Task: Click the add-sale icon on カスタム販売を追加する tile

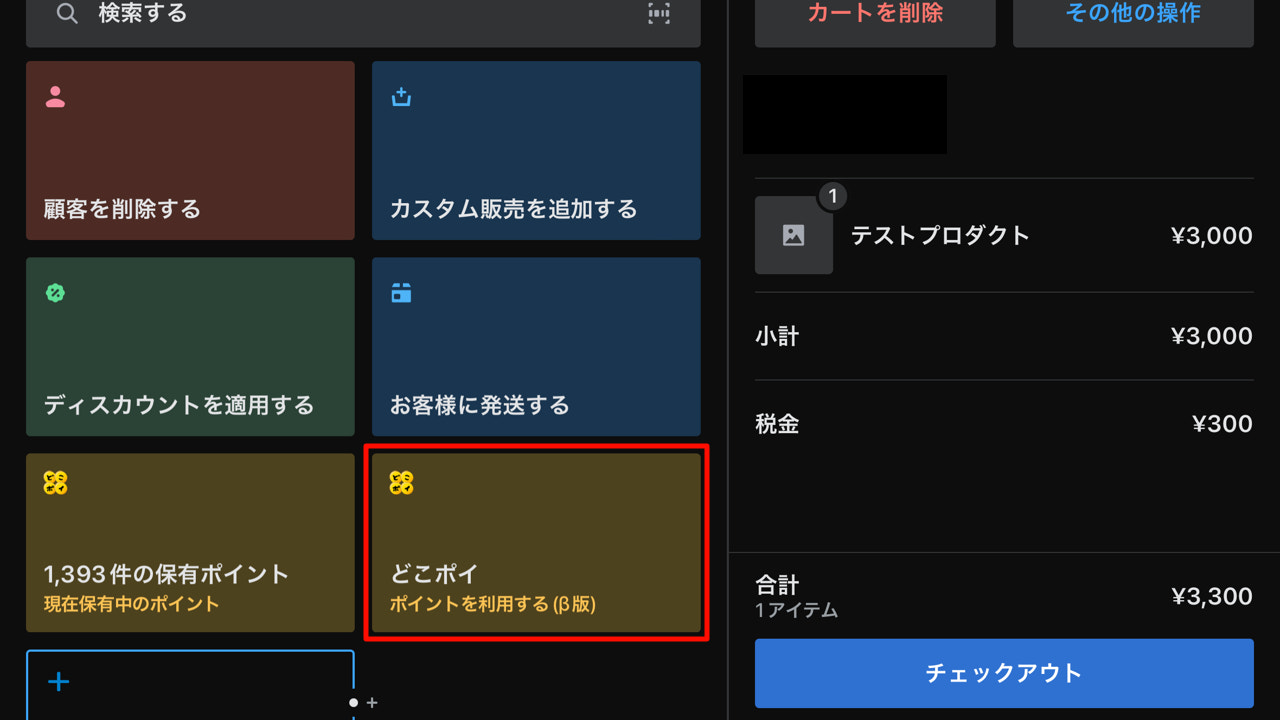Action: (x=400, y=97)
